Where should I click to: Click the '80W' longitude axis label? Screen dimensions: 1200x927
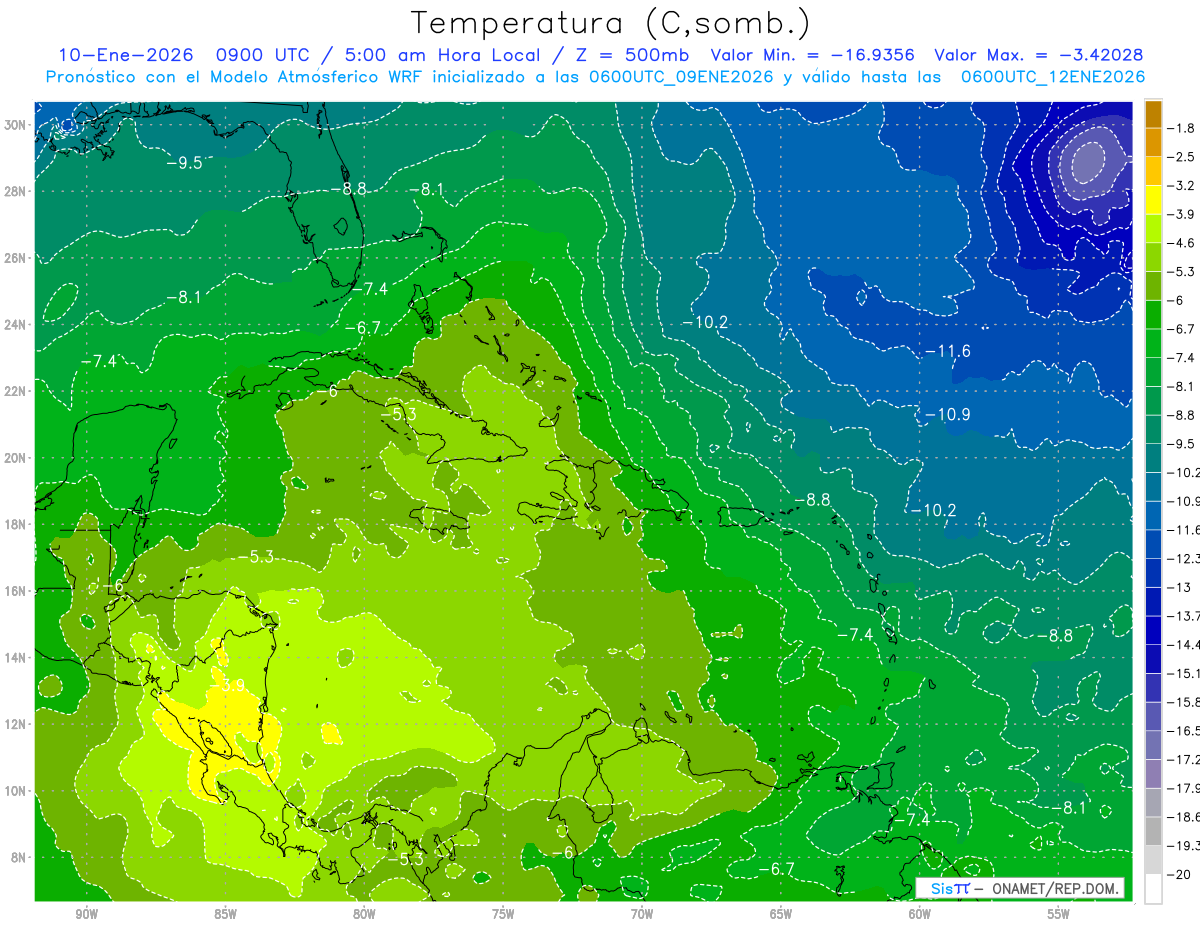pos(364,915)
